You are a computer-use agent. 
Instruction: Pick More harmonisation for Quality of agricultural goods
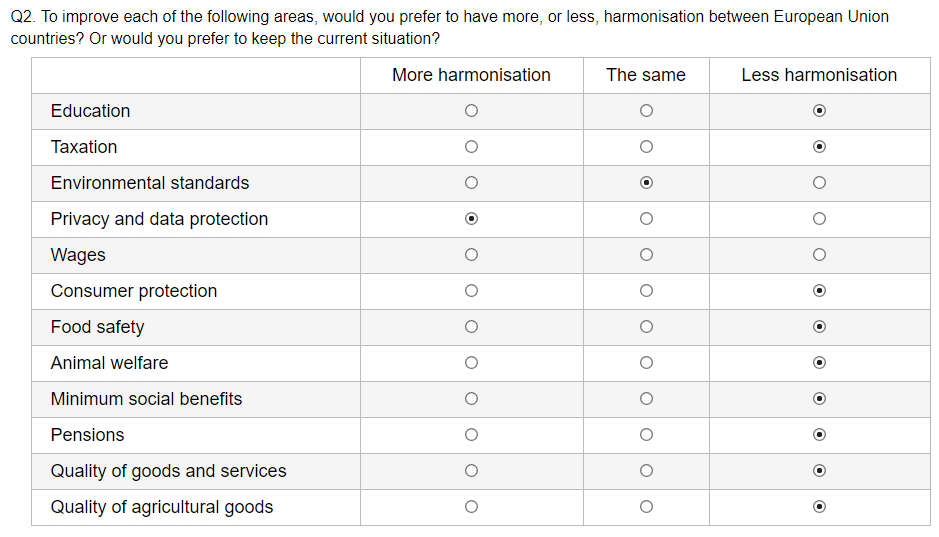click(x=471, y=507)
